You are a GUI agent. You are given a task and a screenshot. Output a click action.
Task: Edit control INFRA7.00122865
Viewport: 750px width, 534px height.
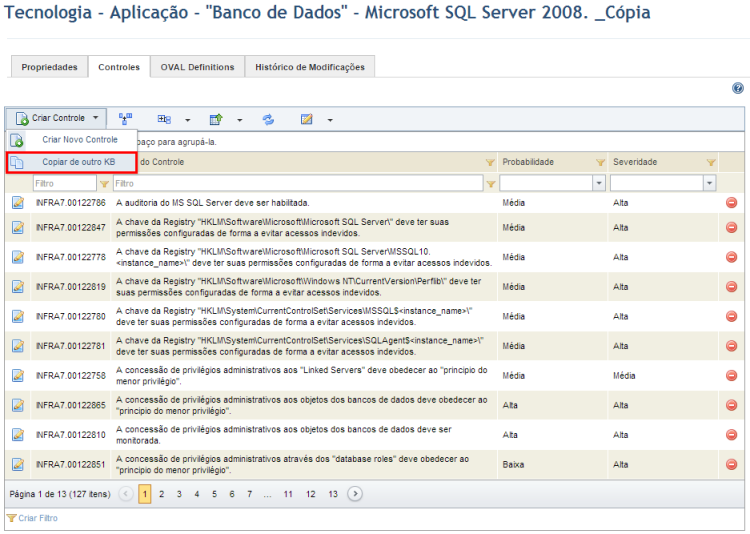click(18, 405)
